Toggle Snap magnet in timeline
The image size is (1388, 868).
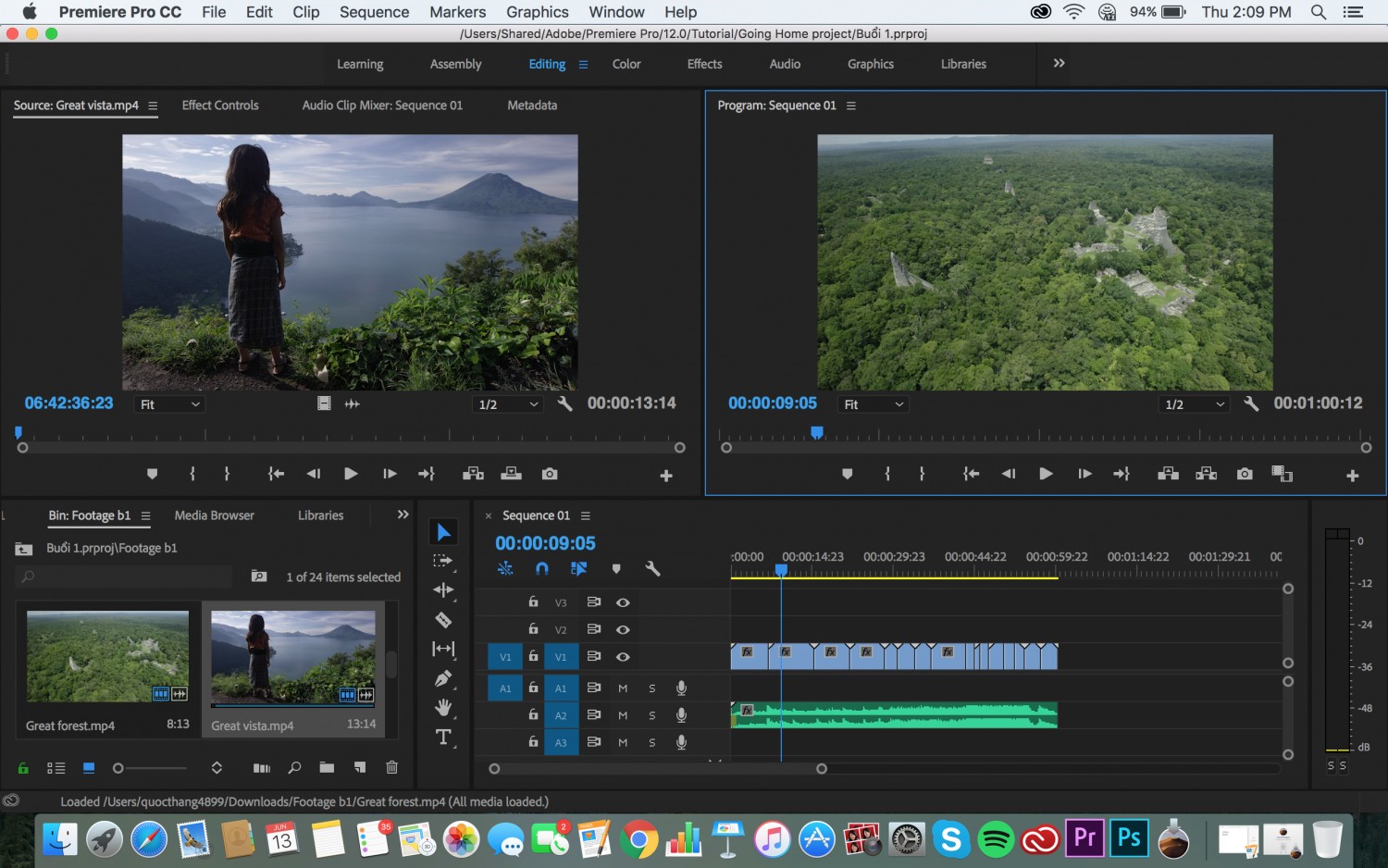542,569
